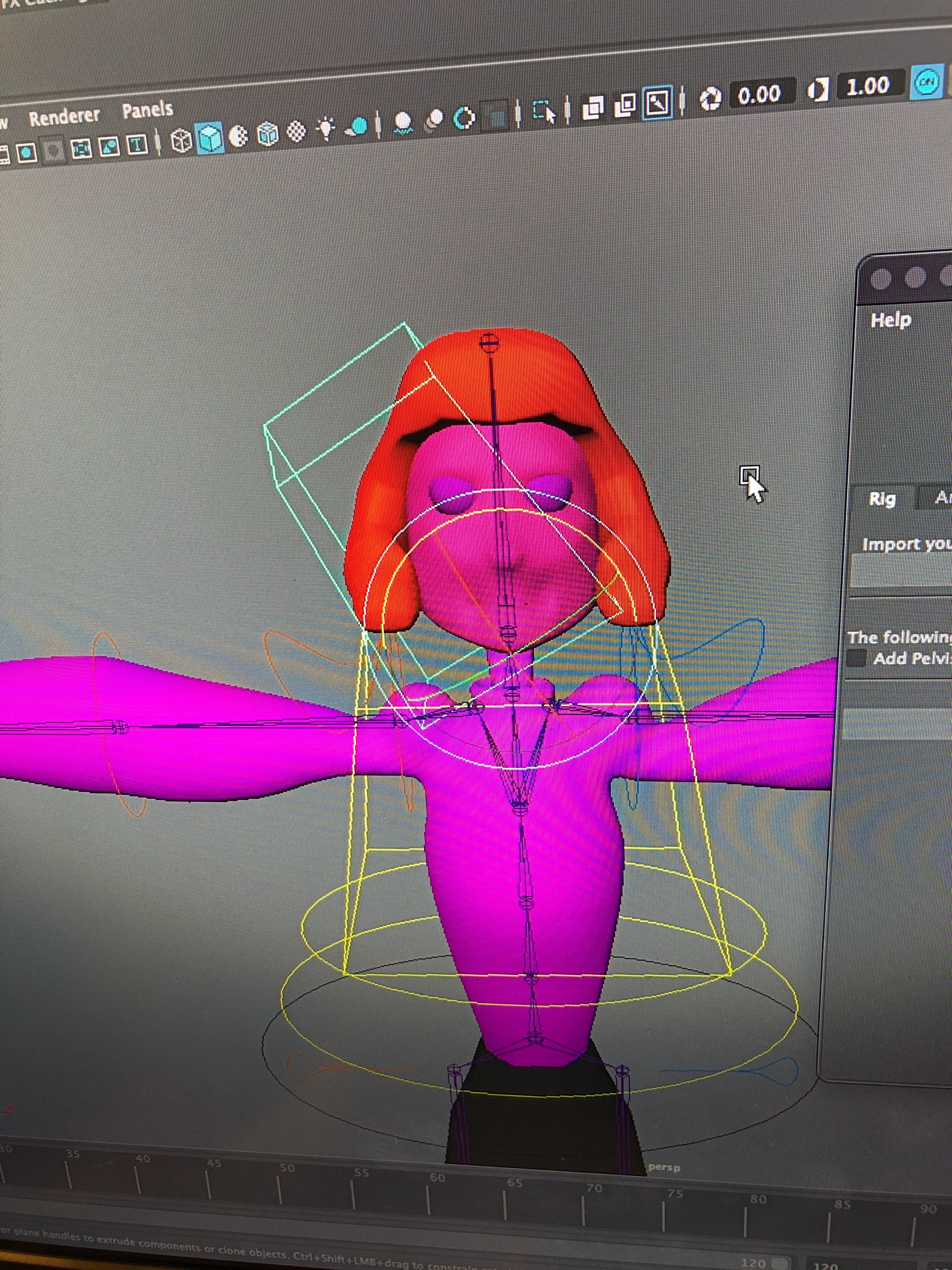Screen dimensions: 952x1270
Task: Click the X-Ray display icon
Action: (x=594, y=107)
